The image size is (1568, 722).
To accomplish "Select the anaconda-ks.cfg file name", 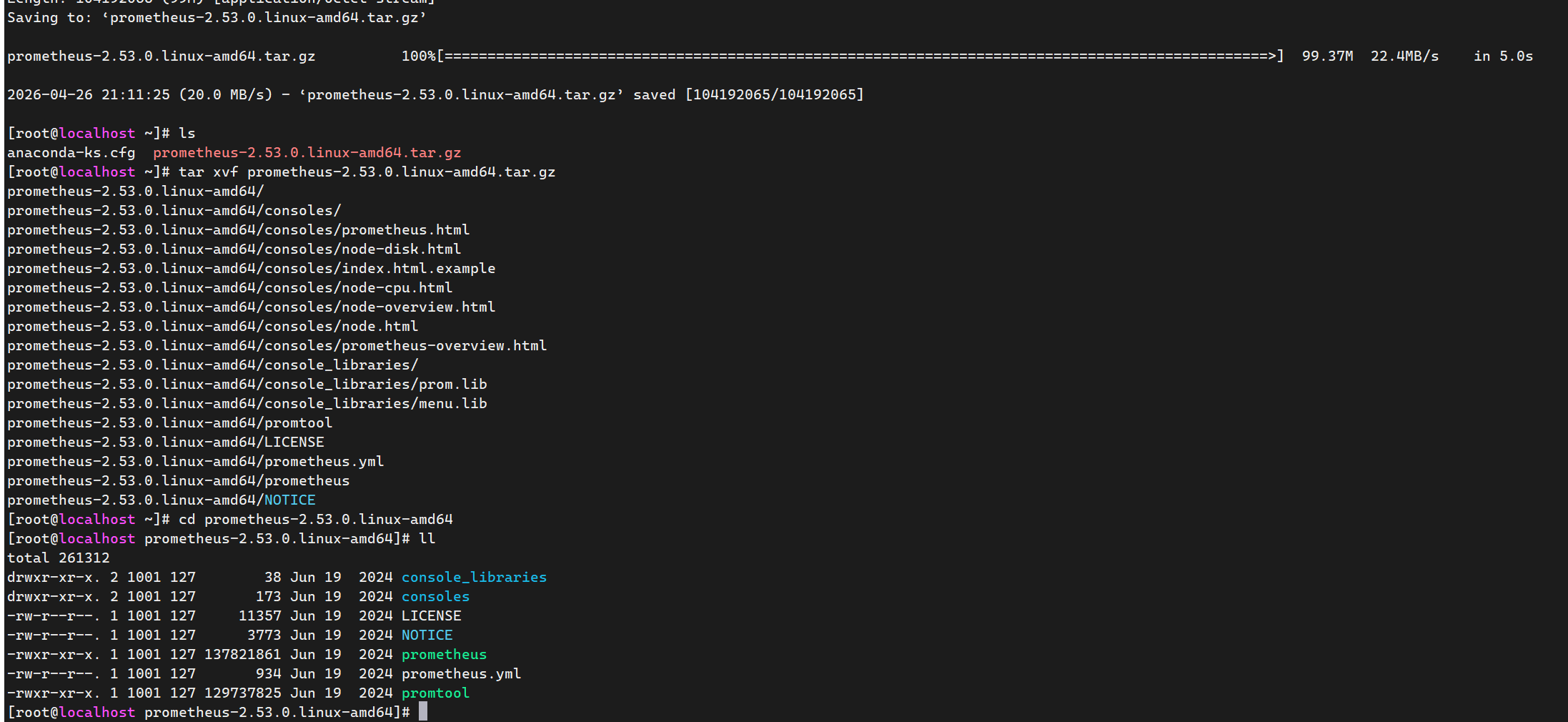I will pos(71,153).
